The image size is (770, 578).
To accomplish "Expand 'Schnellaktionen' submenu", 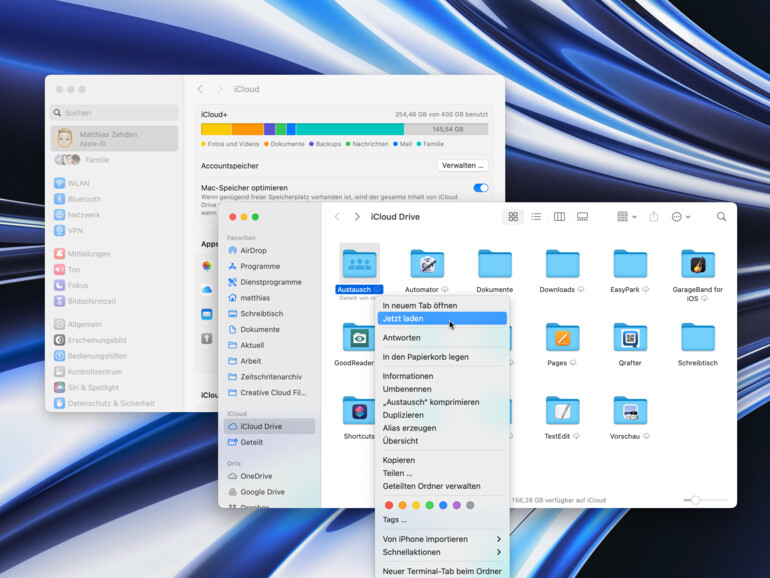I will (x=442, y=552).
